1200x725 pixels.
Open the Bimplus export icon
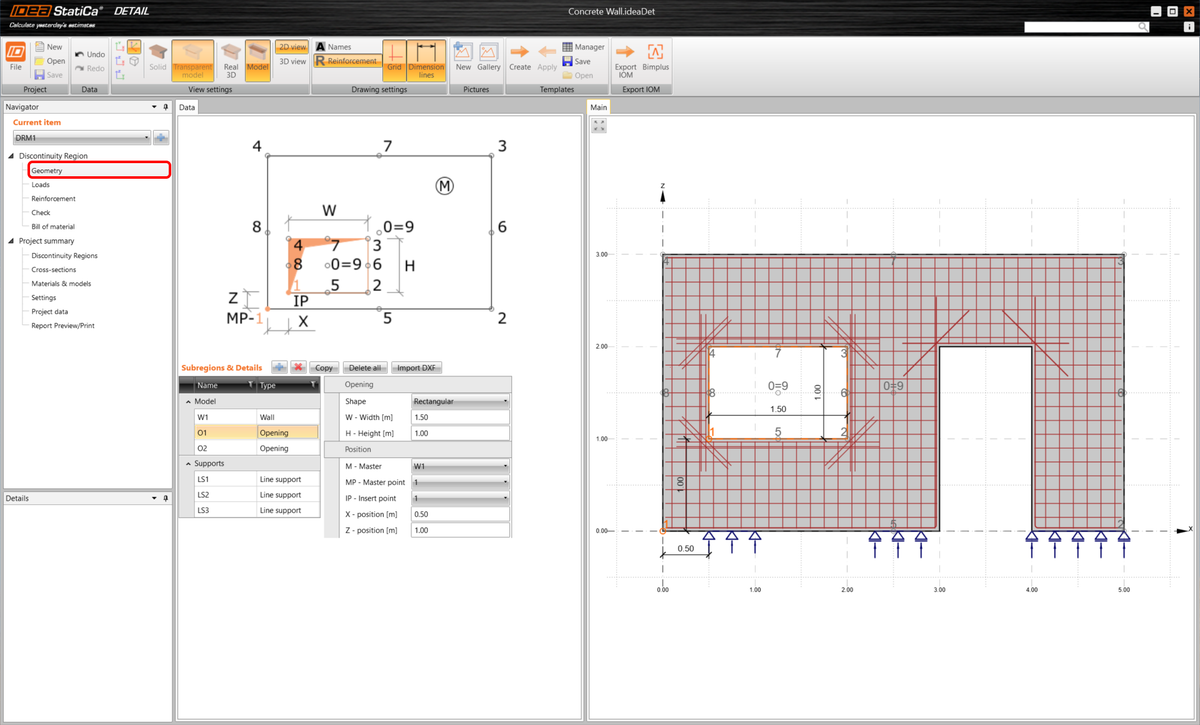coord(655,60)
